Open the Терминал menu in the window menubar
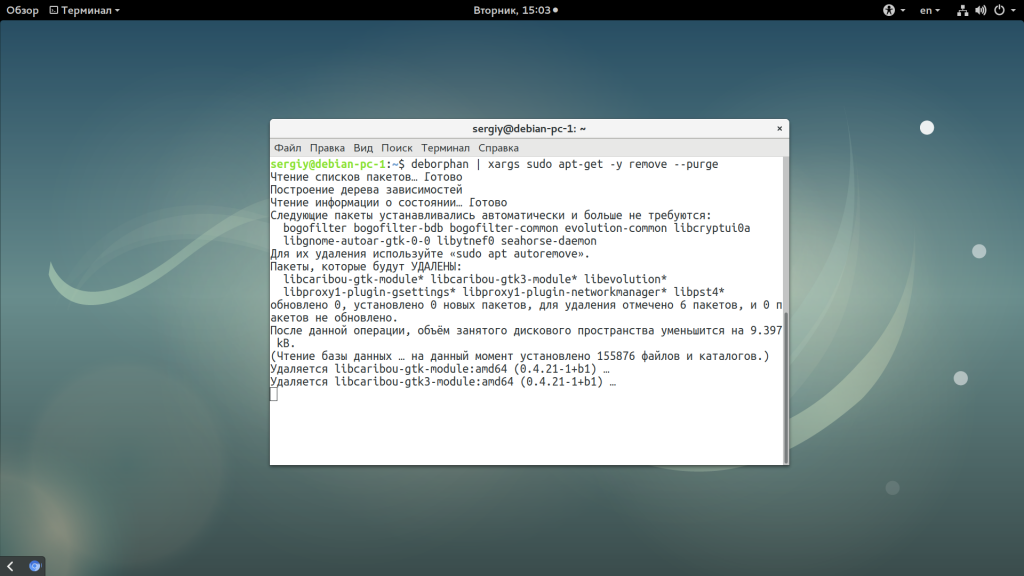The width and height of the screenshot is (1024, 576). point(445,148)
